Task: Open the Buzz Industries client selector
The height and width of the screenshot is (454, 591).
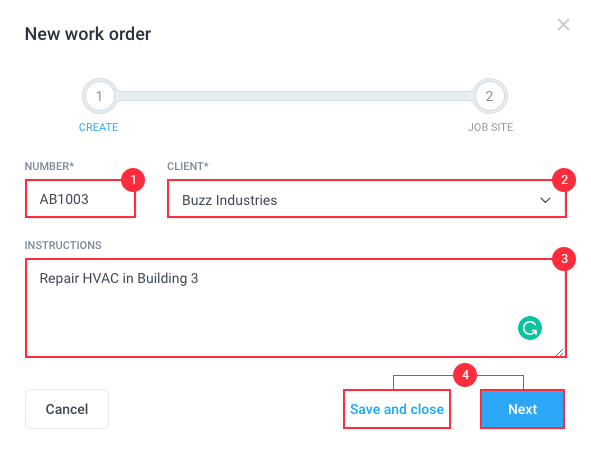Action: [x=367, y=199]
